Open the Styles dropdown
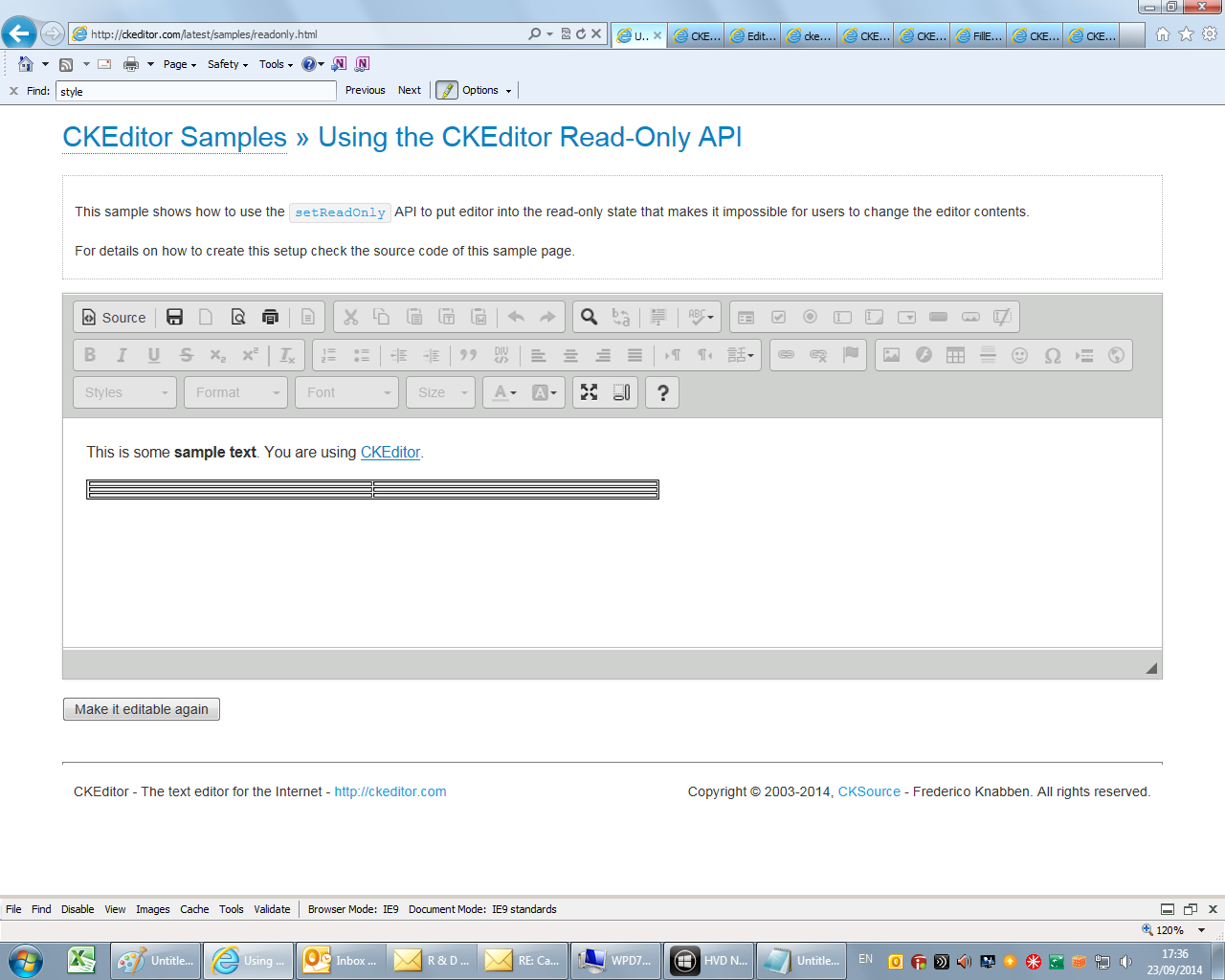This screenshot has height=980, width=1225. pyautogui.click(x=125, y=392)
